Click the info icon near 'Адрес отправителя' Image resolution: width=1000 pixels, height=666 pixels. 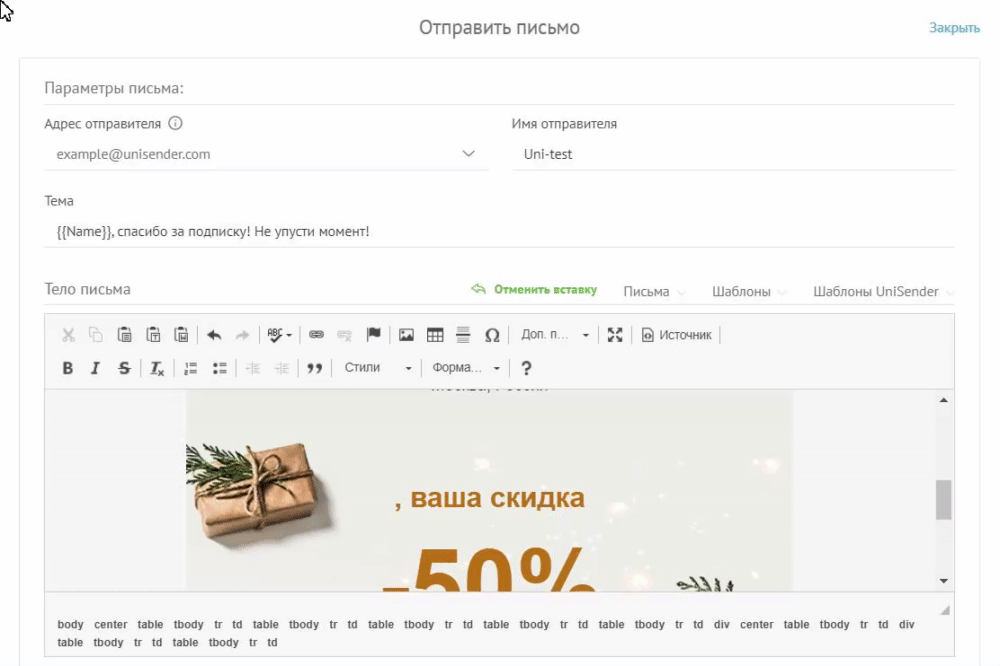tap(175, 123)
